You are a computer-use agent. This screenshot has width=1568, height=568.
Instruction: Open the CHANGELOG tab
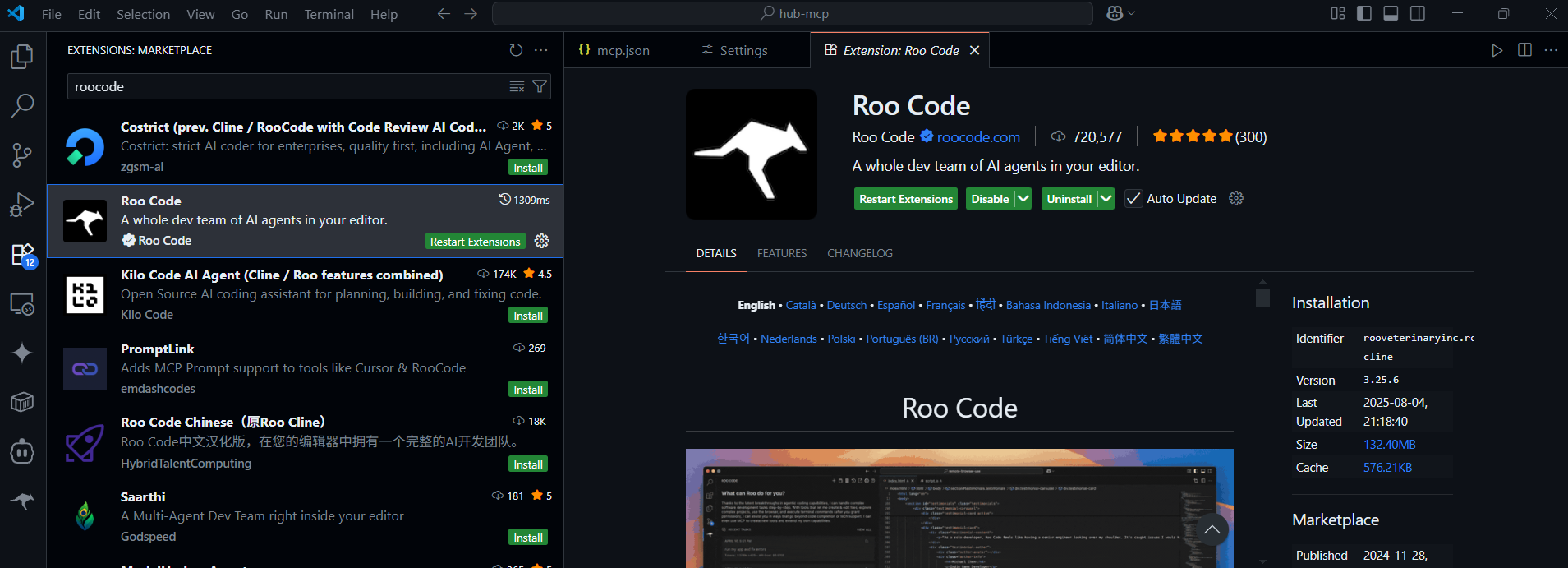[860, 253]
